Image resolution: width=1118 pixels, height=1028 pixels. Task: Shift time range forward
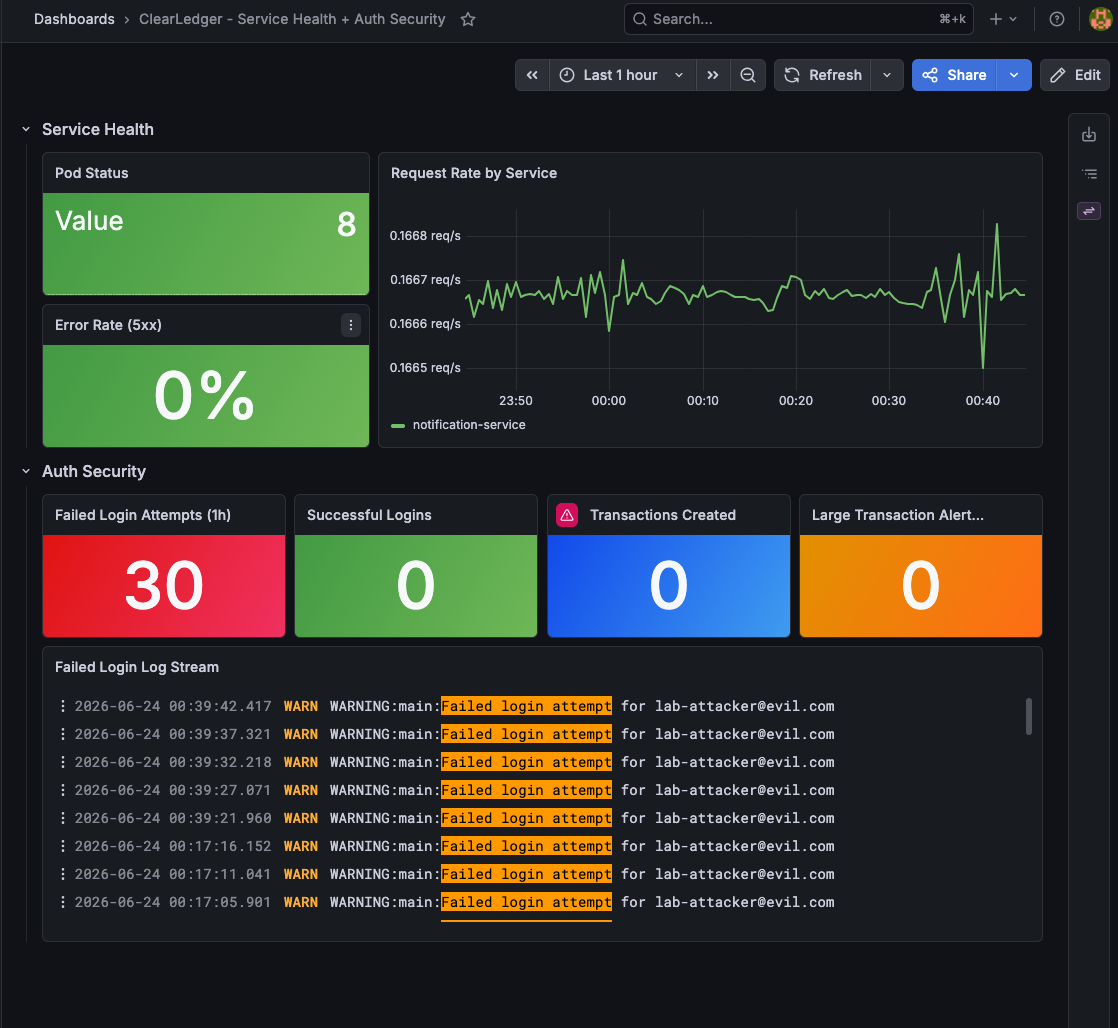pyautogui.click(x=712, y=75)
